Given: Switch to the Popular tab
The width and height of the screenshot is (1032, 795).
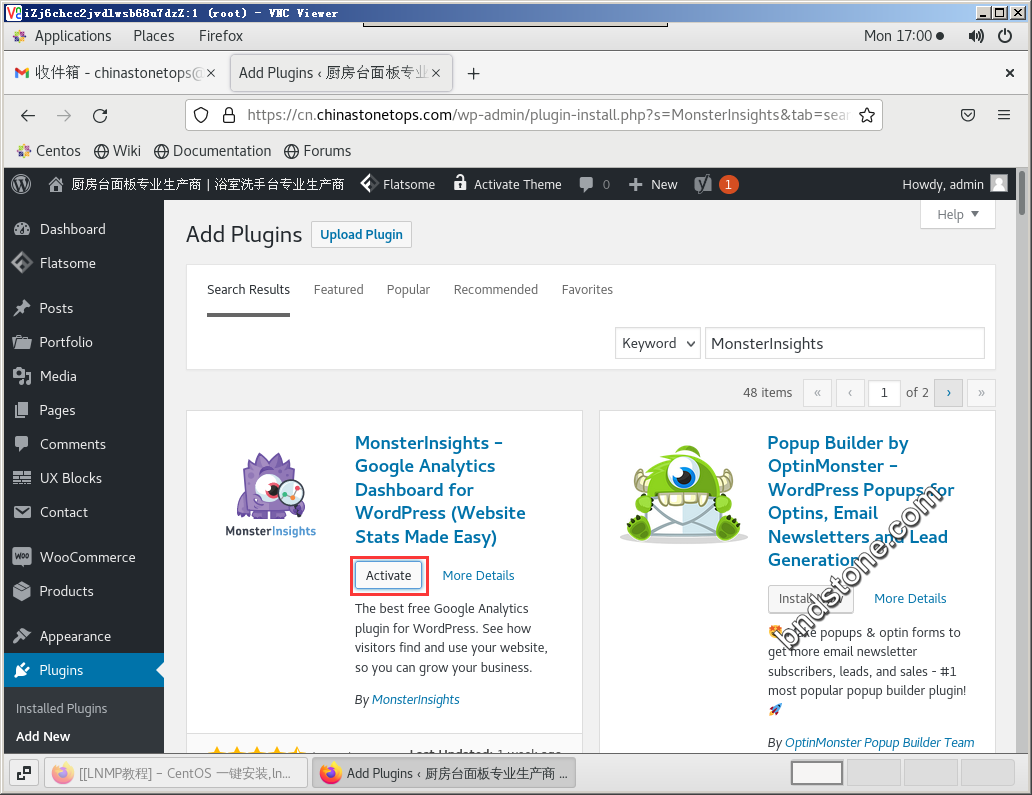Looking at the screenshot, I should (x=408, y=290).
